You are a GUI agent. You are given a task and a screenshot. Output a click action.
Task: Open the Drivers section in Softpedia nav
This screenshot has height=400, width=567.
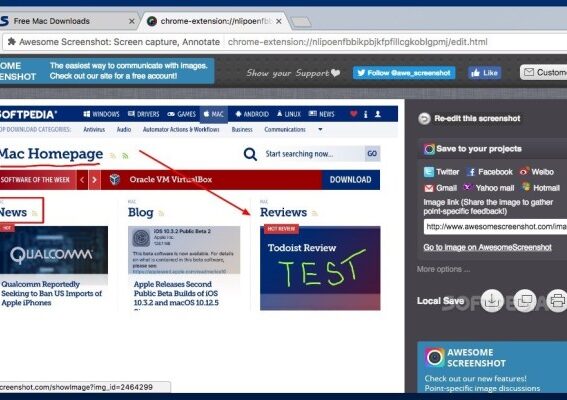pos(144,114)
